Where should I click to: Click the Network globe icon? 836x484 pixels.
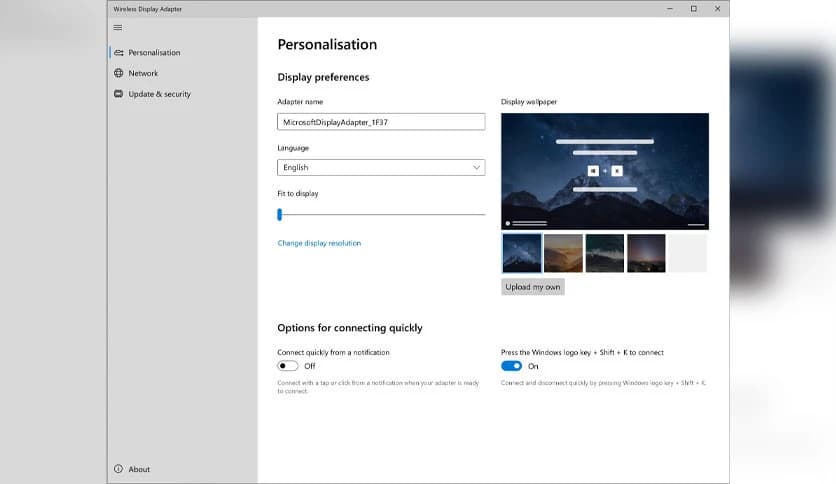(119, 73)
